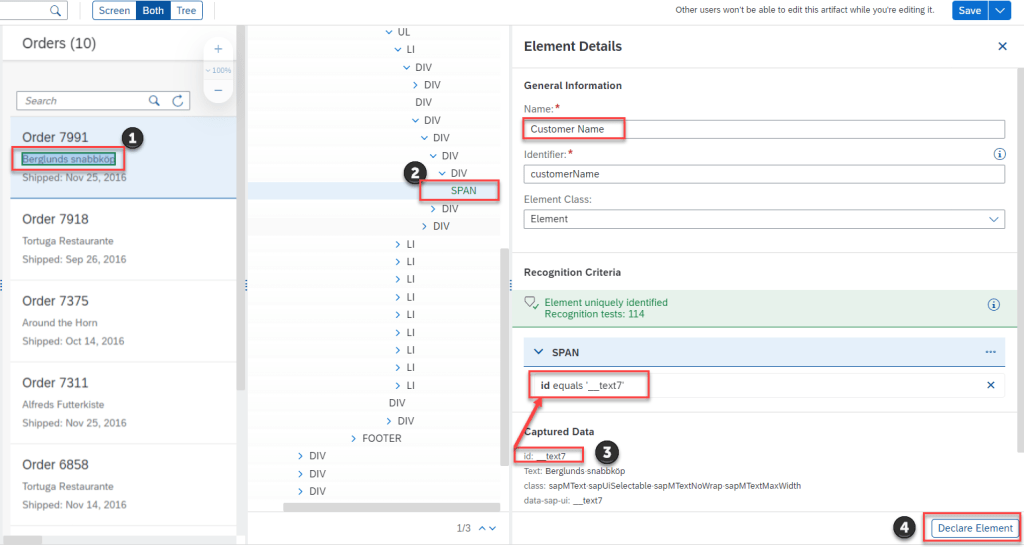Expand the FOOTER tree node
The height and width of the screenshot is (547, 1024).
click(x=354, y=438)
